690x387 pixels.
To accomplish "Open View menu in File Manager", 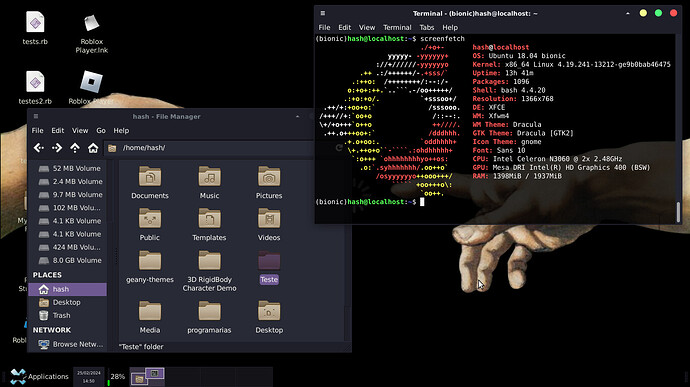I will [x=80, y=130].
